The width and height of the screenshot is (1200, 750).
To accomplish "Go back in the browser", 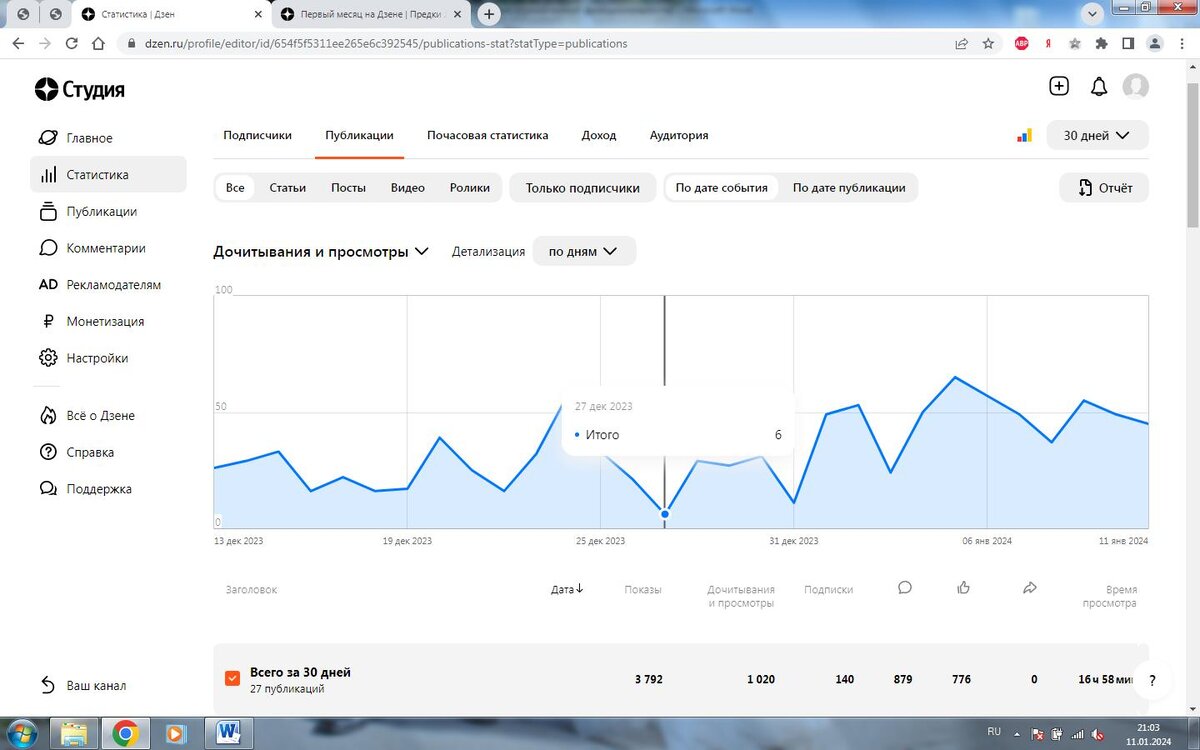I will tap(18, 44).
